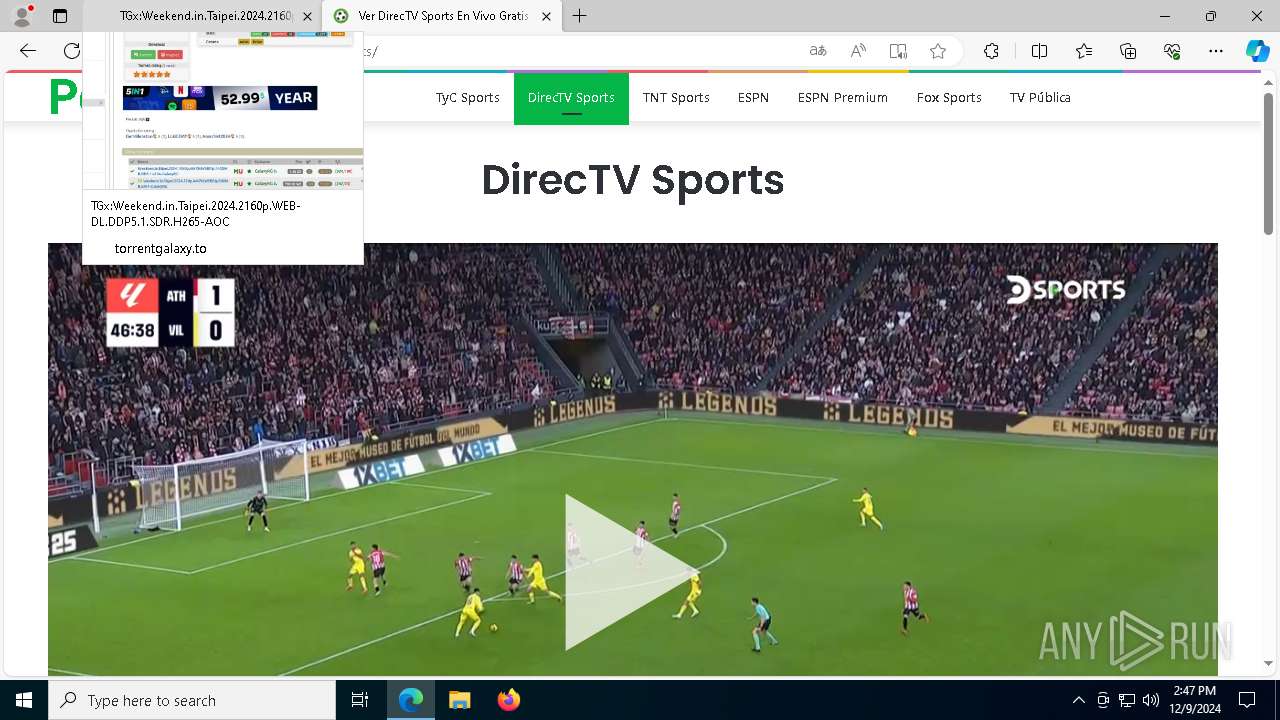Close the TGx Weekend in Taipei tab
The image size is (1280, 720).
(306, 16)
